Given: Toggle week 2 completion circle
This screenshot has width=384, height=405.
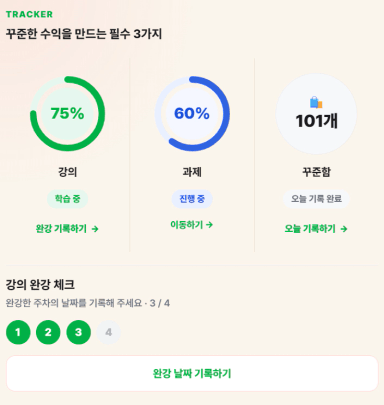Looking at the screenshot, I should point(48,332).
